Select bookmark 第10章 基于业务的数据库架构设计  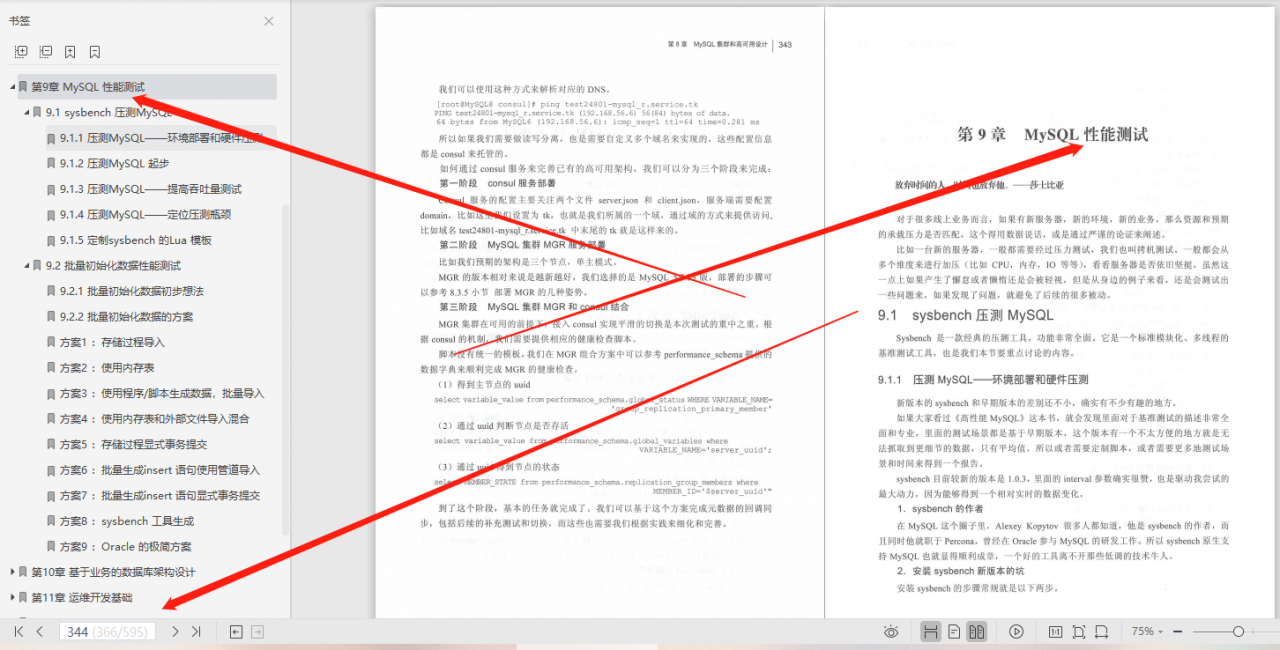113,572
